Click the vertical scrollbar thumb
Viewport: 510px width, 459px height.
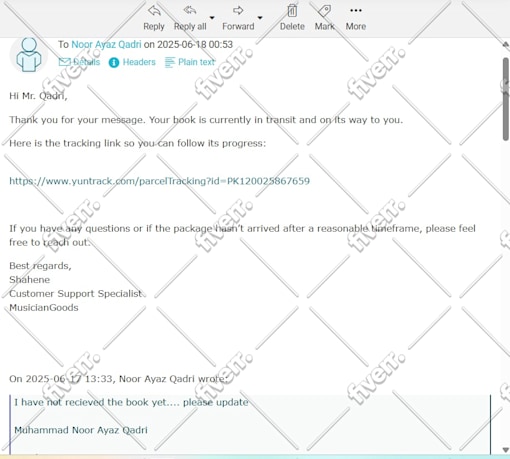[x=506, y=99]
